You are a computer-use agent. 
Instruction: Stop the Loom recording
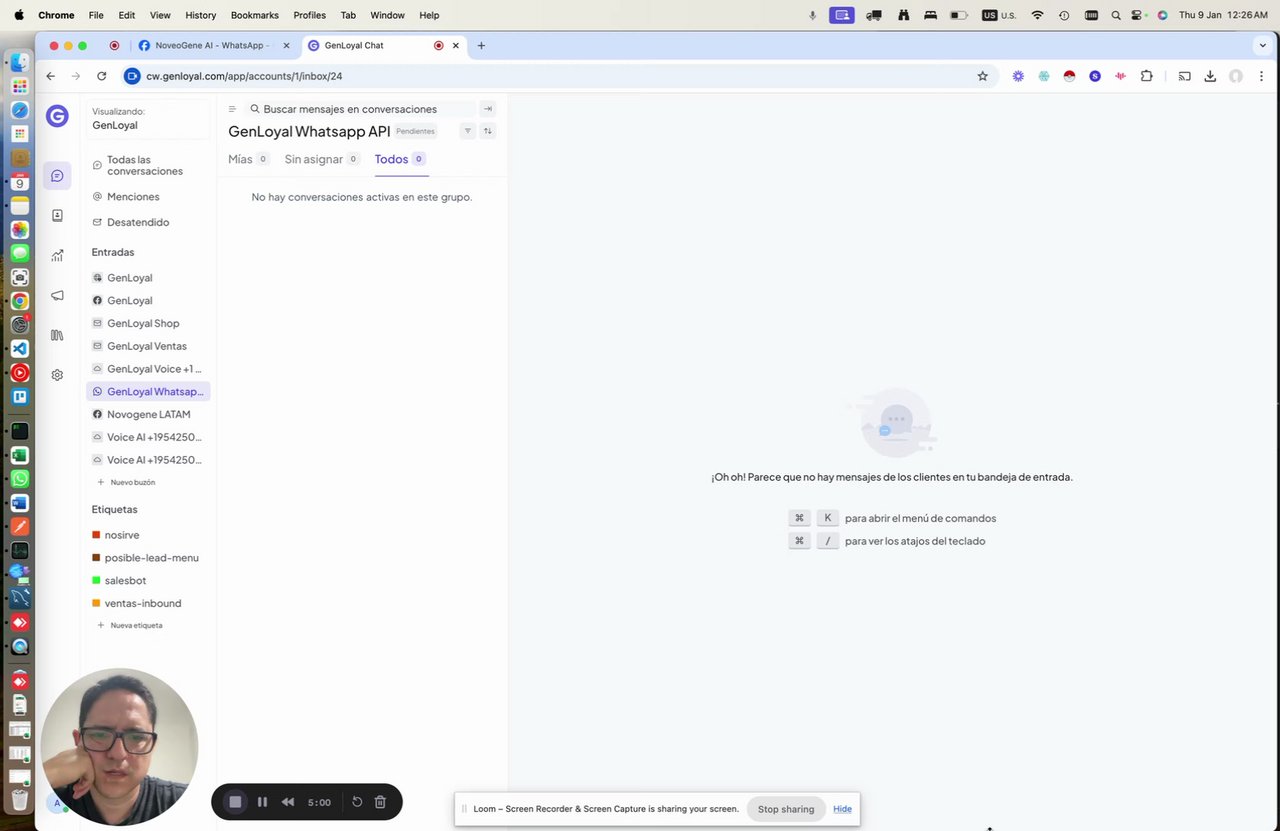point(235,802)
